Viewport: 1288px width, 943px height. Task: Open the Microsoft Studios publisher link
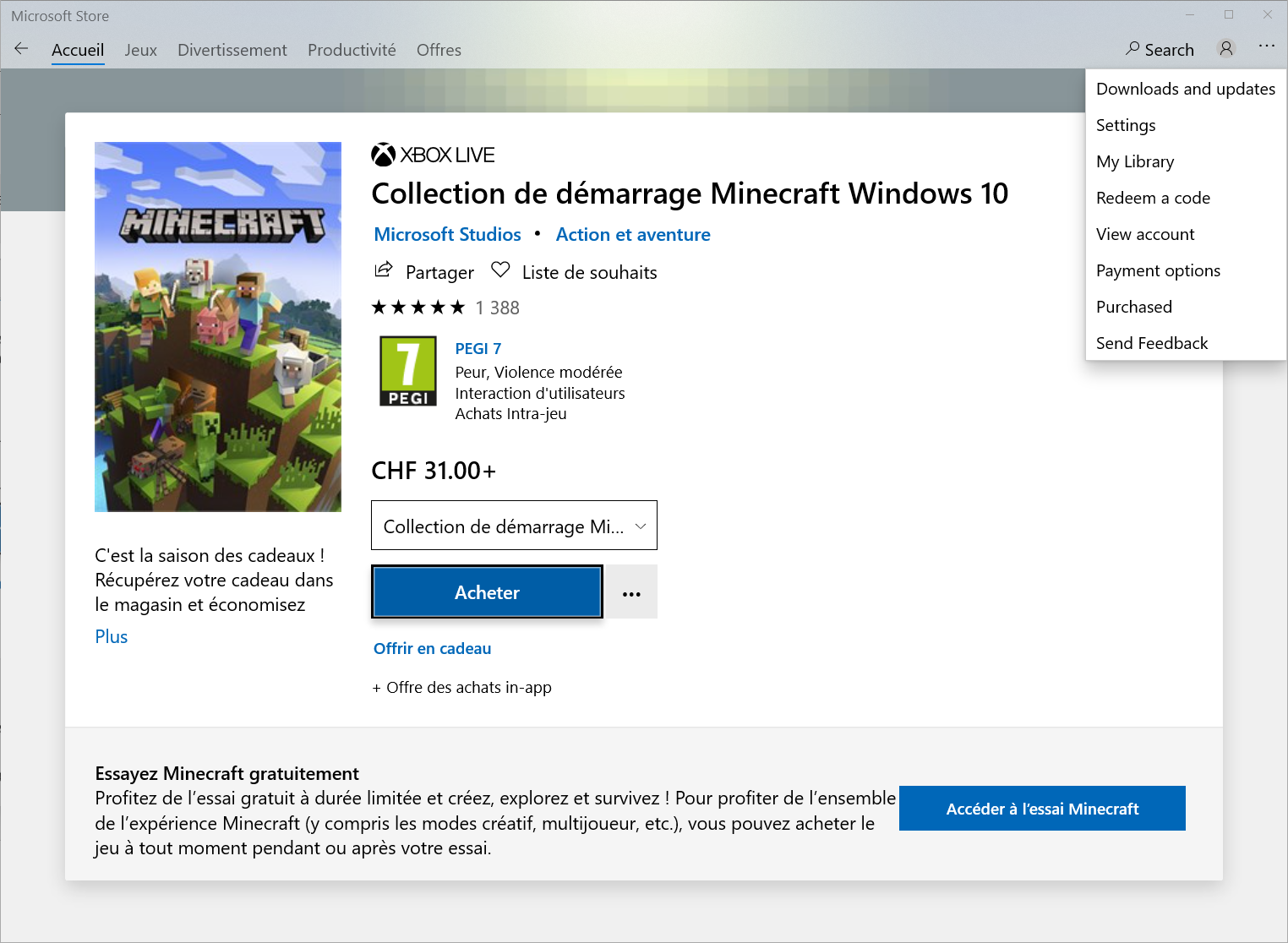coord(447,234)
